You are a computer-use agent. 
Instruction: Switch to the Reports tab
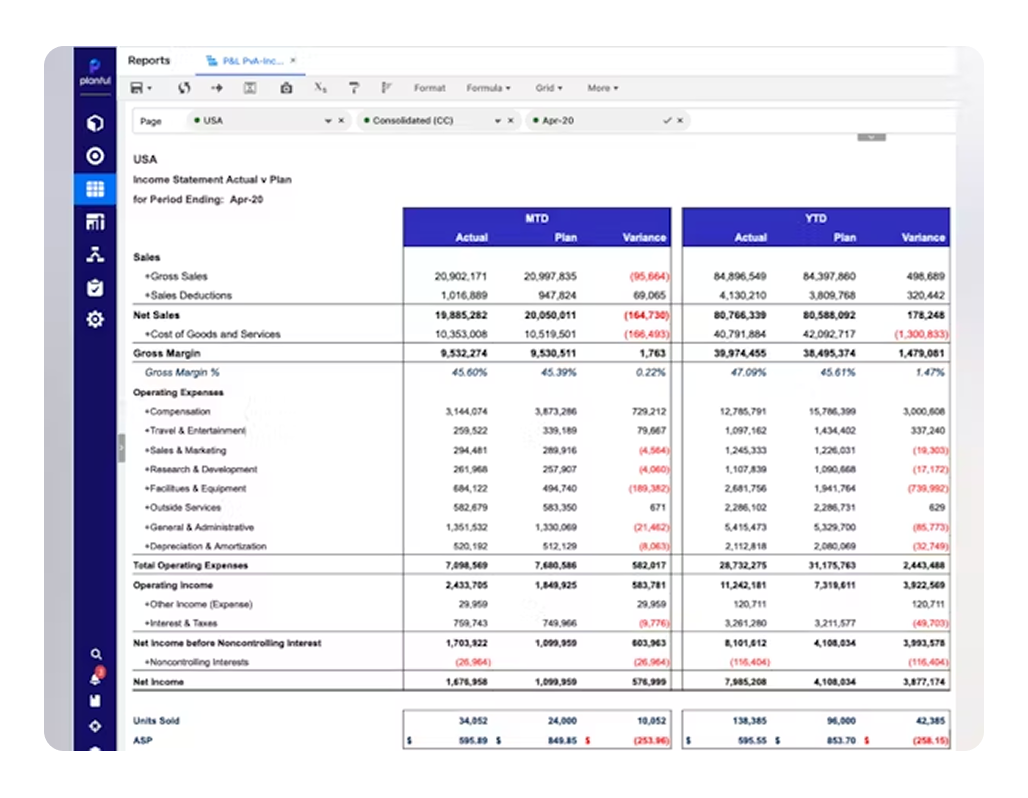coord(150,60)
